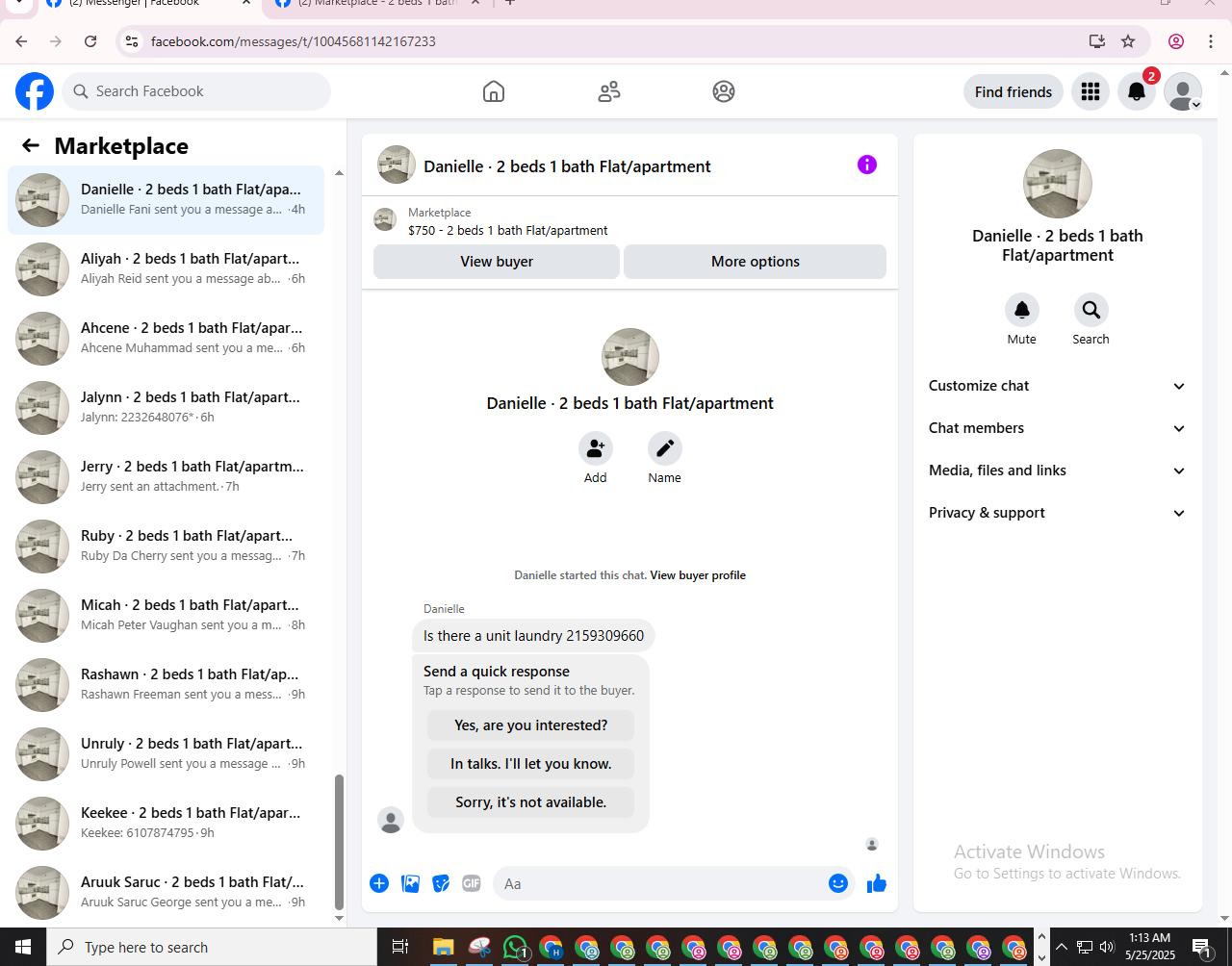Attach a photo file in composer
This screenshot has width=1232, height=966.
410,883
